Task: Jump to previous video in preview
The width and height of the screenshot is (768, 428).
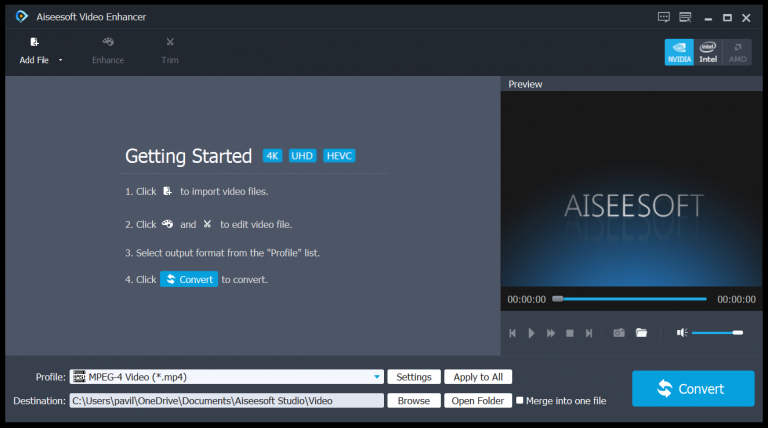Action: coord(512,333)
